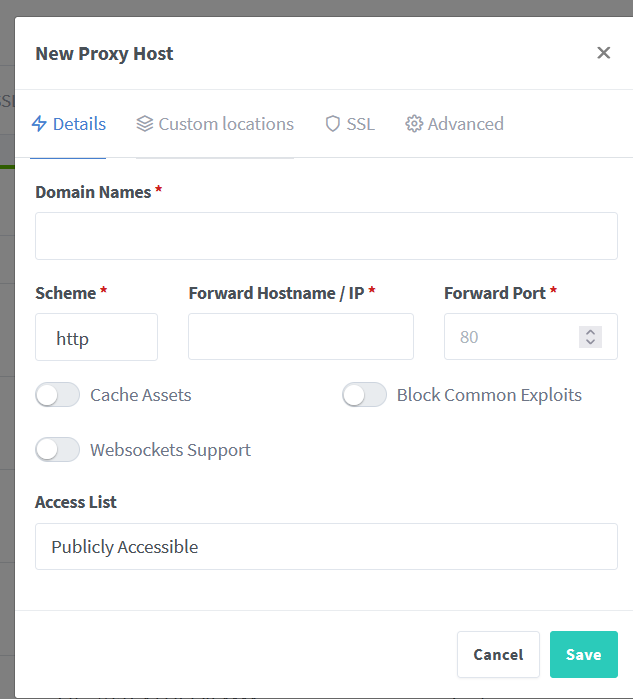Click the Forward Hostname / IP field
Image resolution: width=633 pixels, height=699 pixels.
tap(300, 337)
